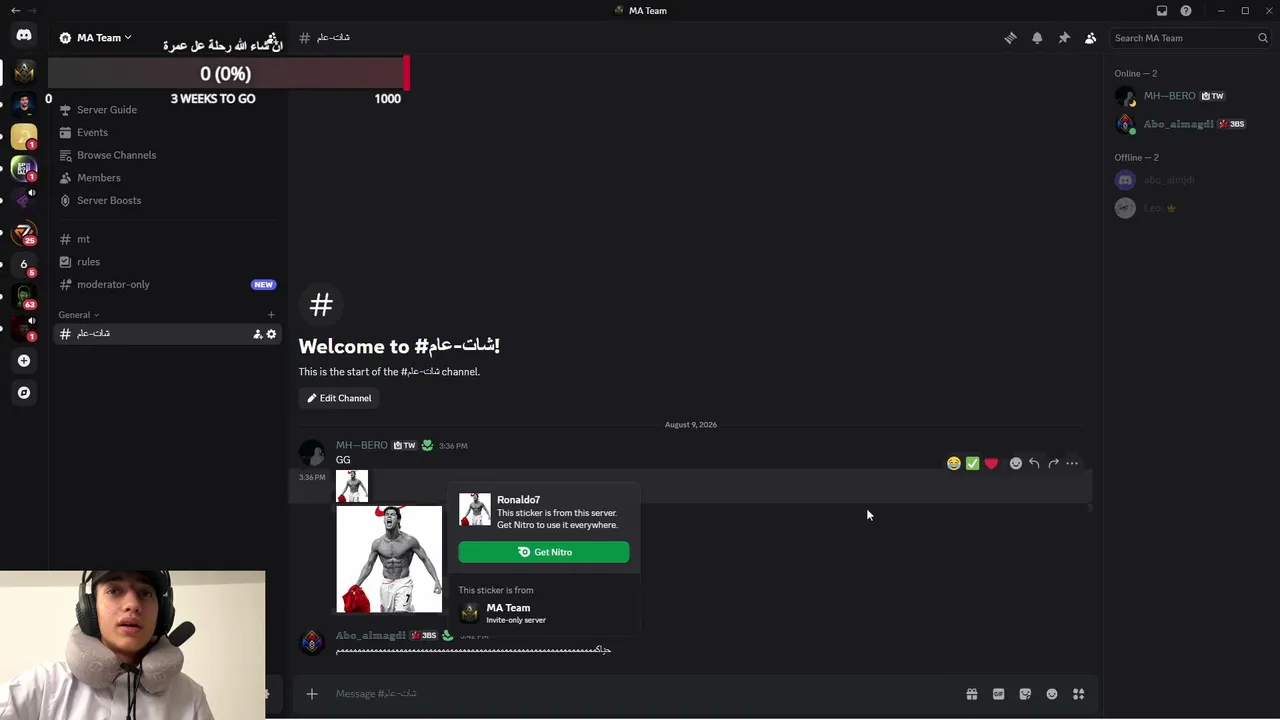Open Browse Channels in the sidebar

click(116, 155)
